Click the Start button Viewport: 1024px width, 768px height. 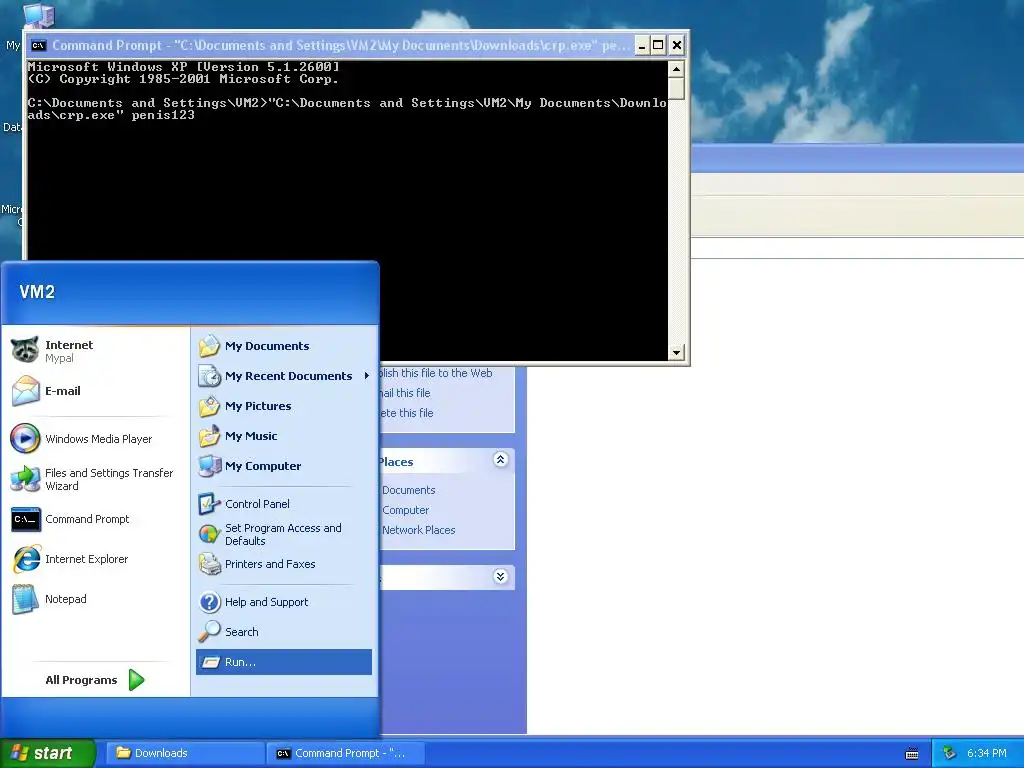click(x=48, y=753)
